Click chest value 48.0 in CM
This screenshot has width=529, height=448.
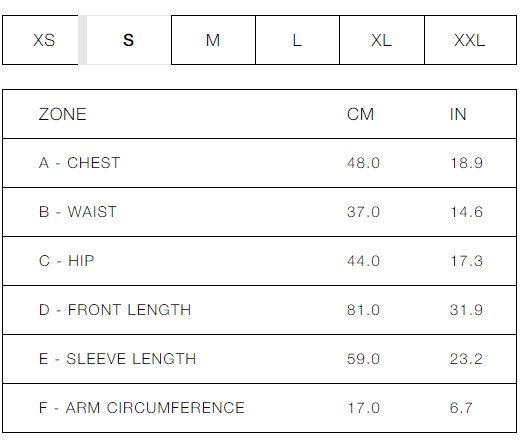click(x=363, y=163)
